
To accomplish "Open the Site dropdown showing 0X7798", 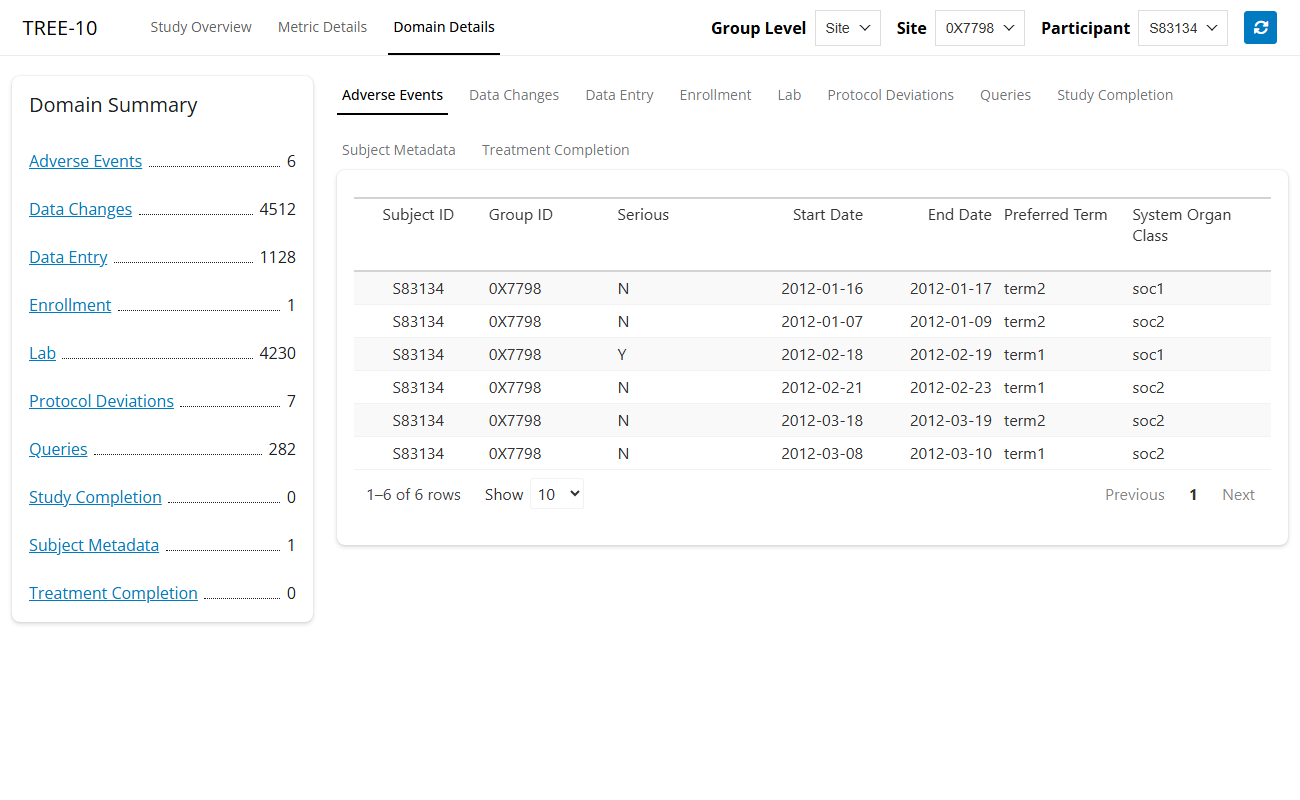I will (x=980, y=28).
